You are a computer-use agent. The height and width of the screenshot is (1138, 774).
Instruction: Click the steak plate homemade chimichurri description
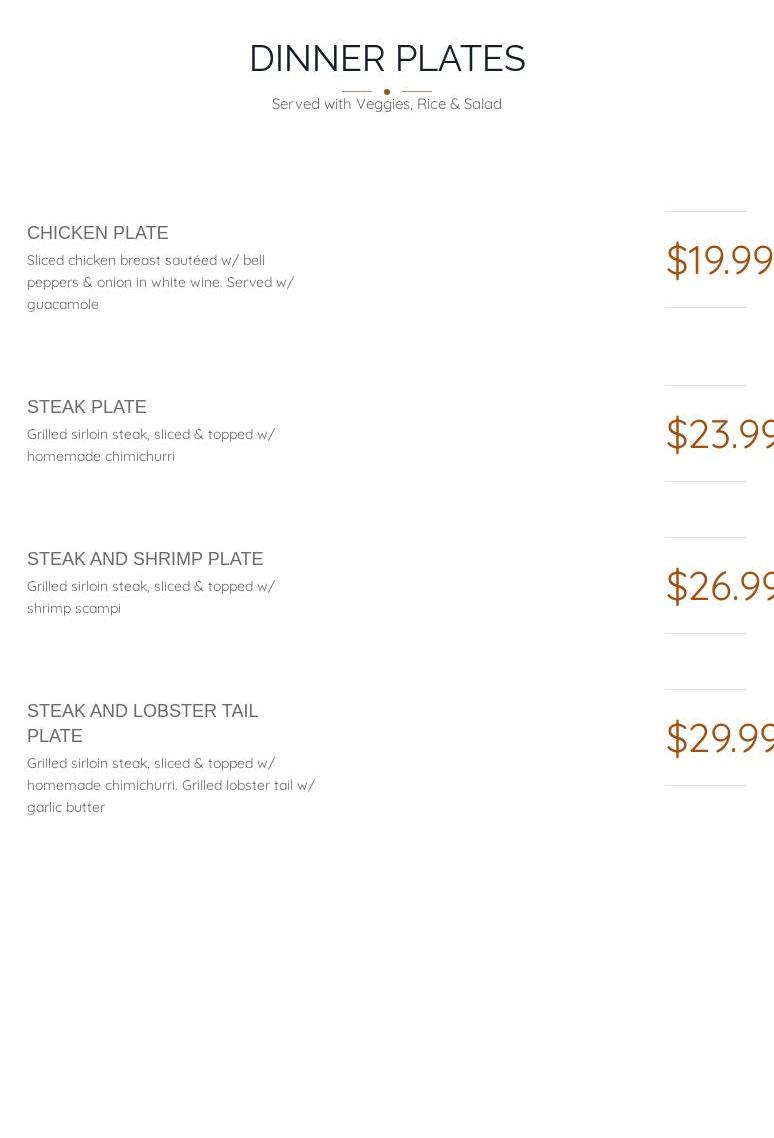click(x=151, y=445)
